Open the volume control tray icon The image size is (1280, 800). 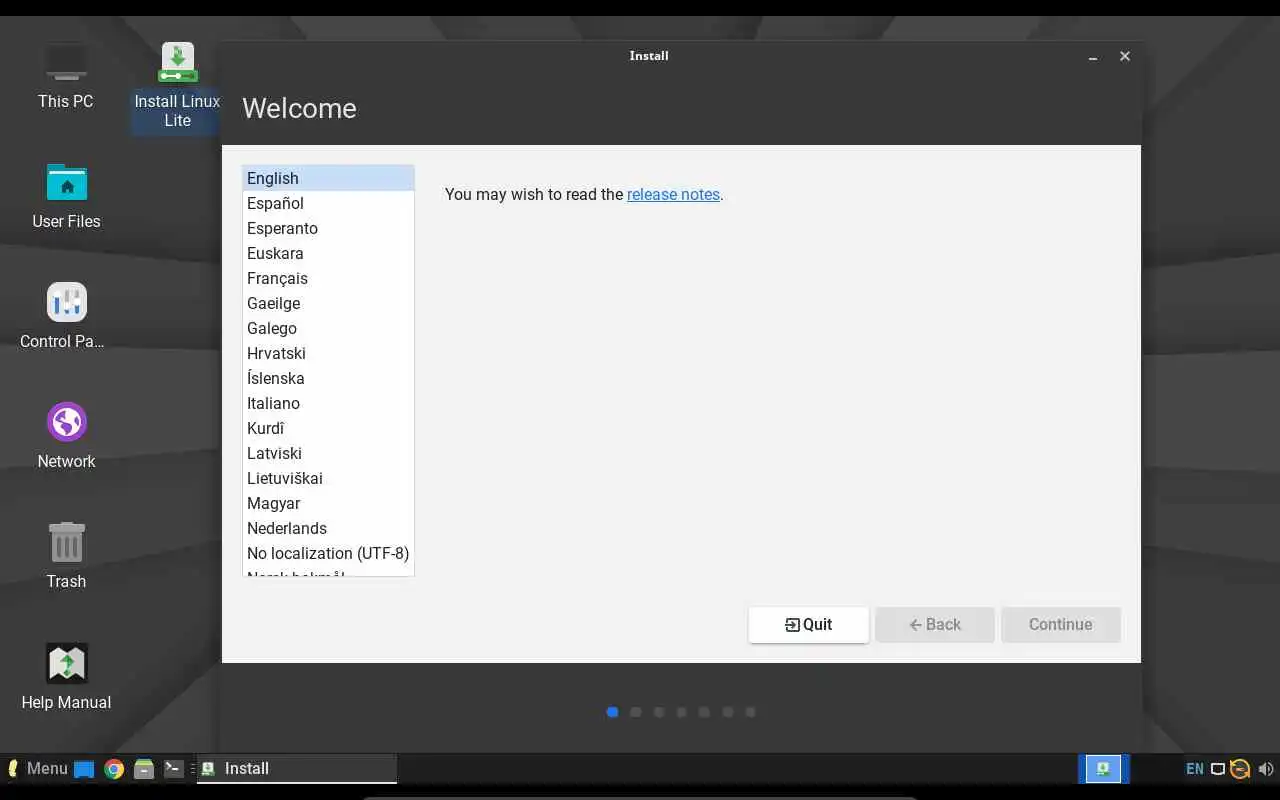click(x=1265, y=769)
